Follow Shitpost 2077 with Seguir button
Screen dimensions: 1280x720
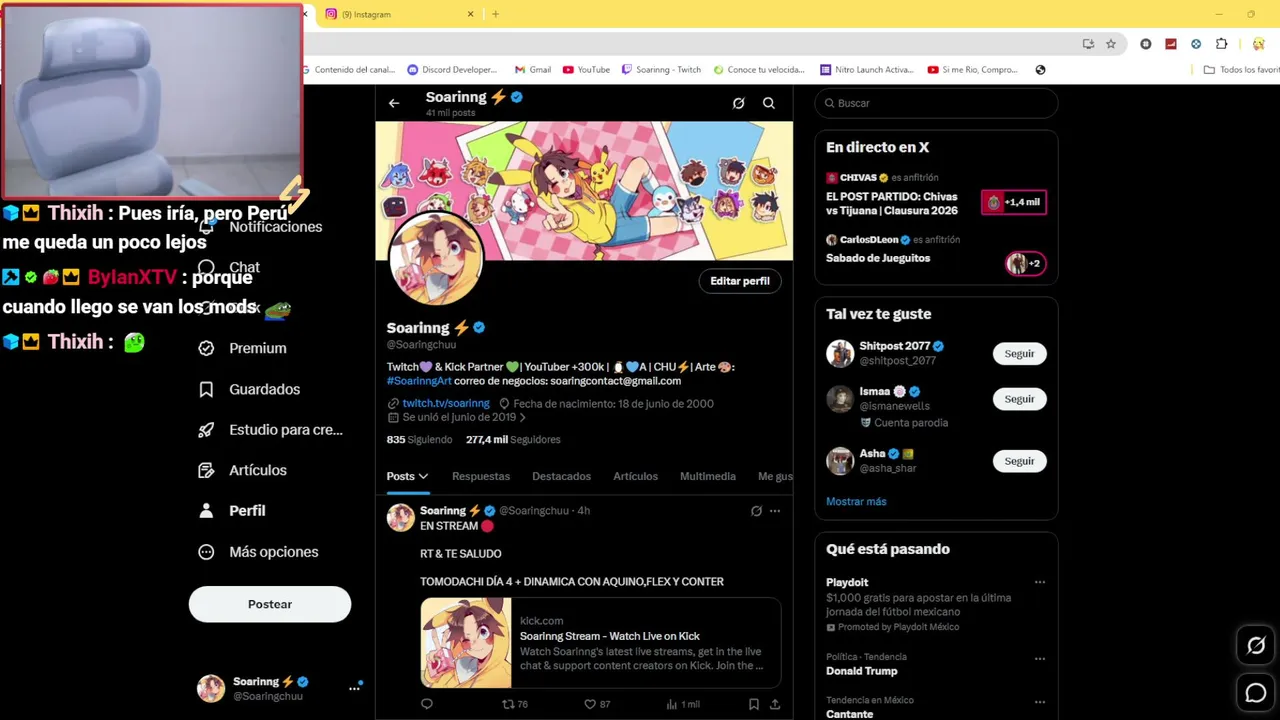[1019, 353]
